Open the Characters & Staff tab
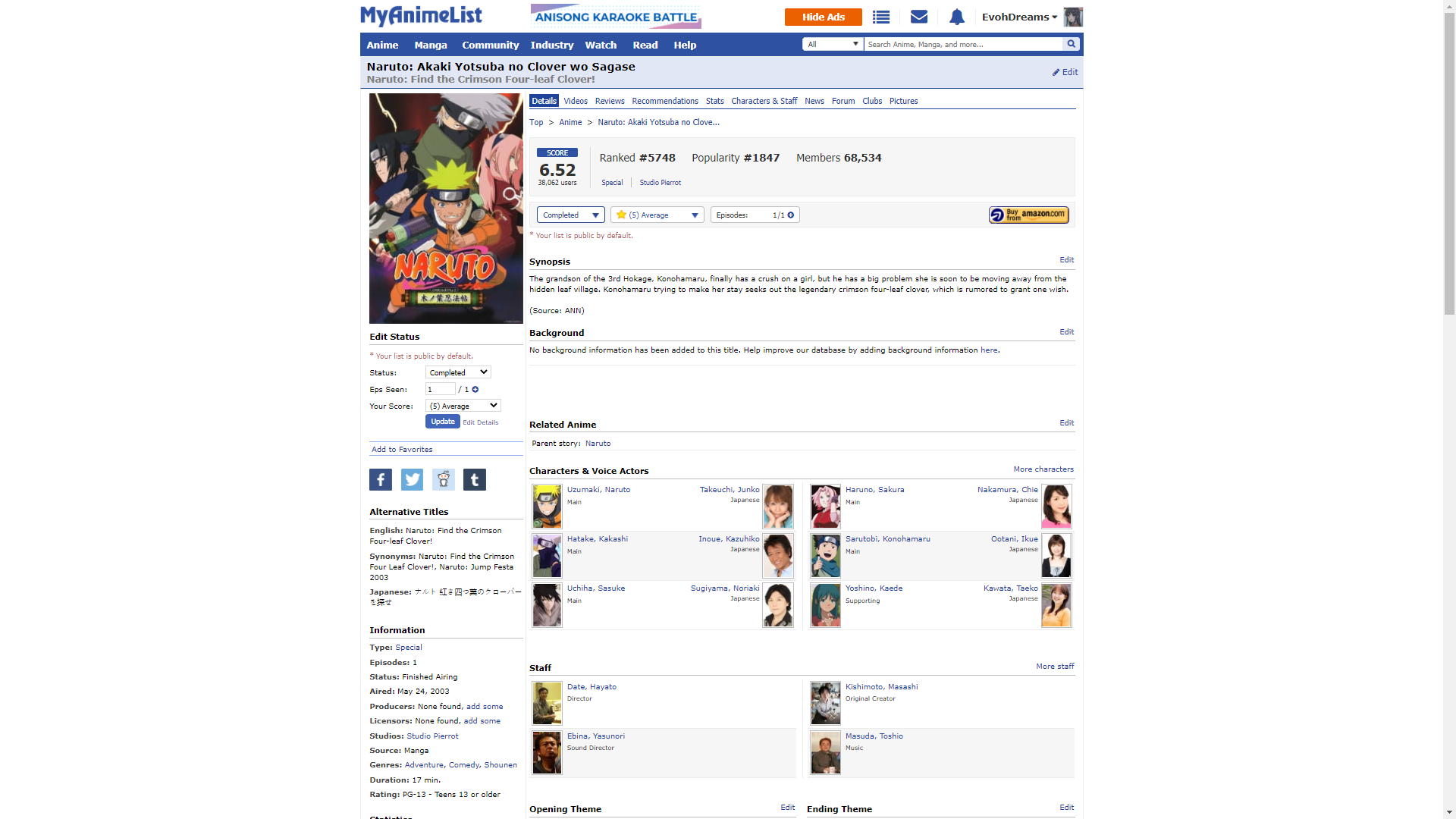 click(x=764, y=101)
